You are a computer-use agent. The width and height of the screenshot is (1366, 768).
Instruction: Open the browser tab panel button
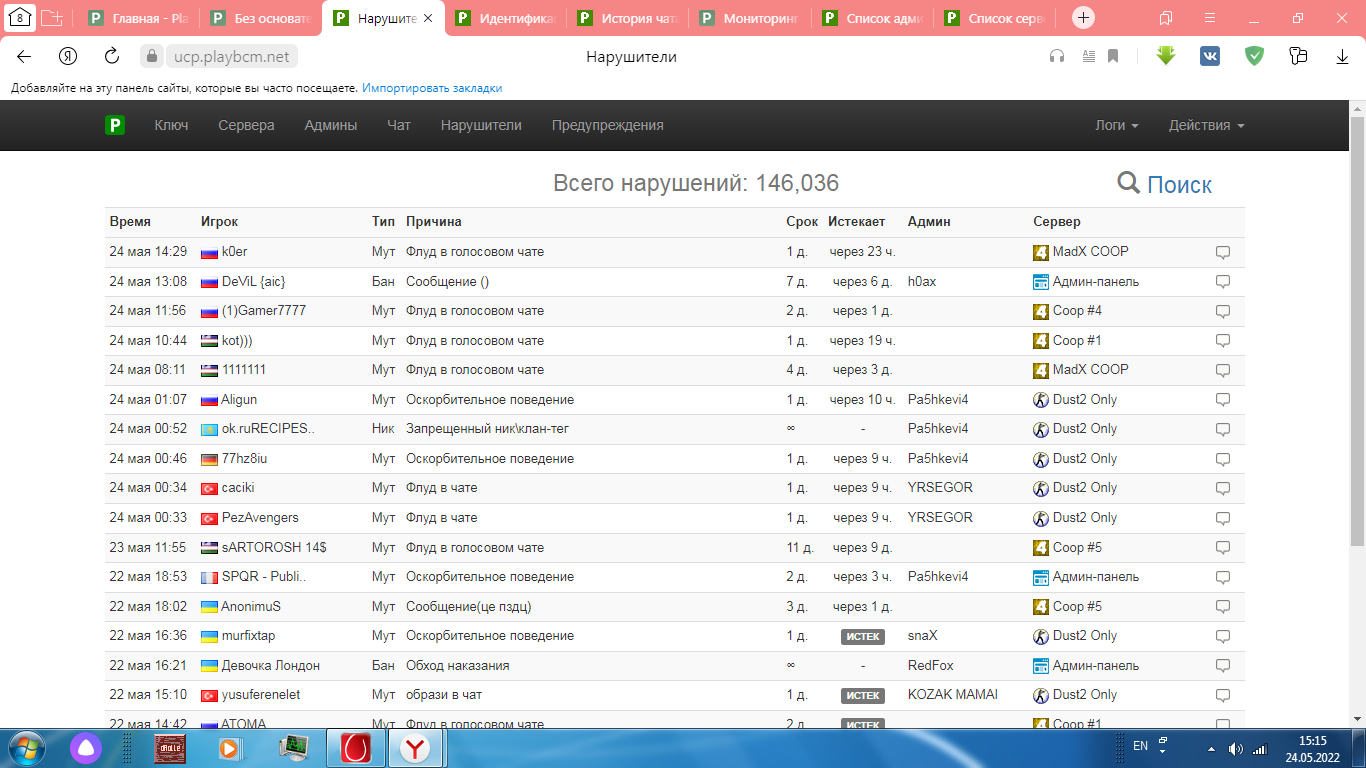coord(1166,18)
